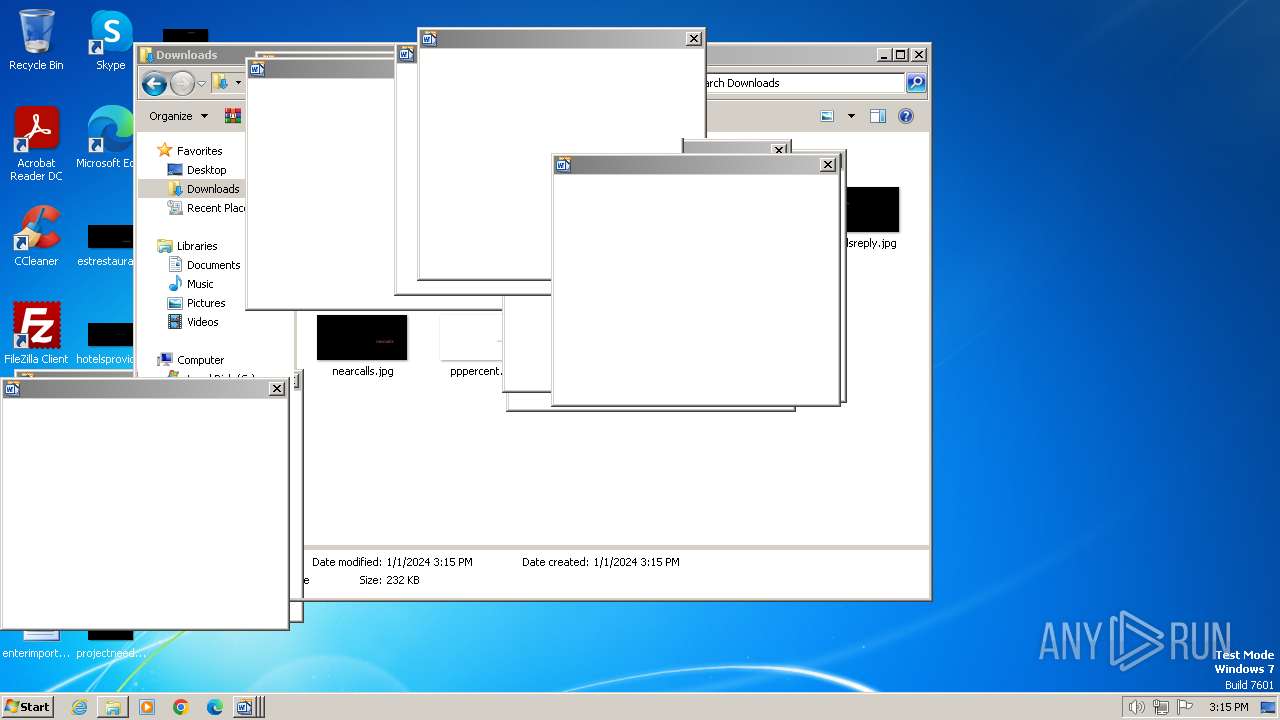The image size is (1280, 720).
Task: Select the enterimport desktop file
Action: 37,645
